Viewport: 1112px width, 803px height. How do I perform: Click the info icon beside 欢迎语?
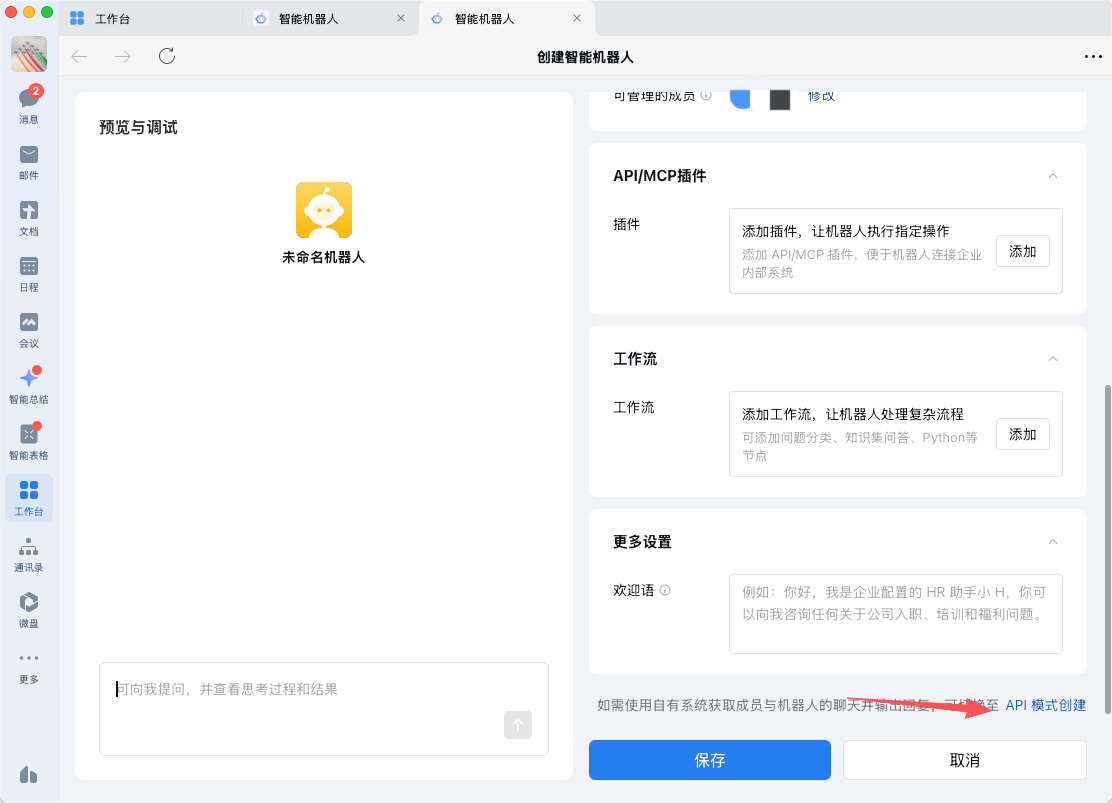(x=665, y=590)
